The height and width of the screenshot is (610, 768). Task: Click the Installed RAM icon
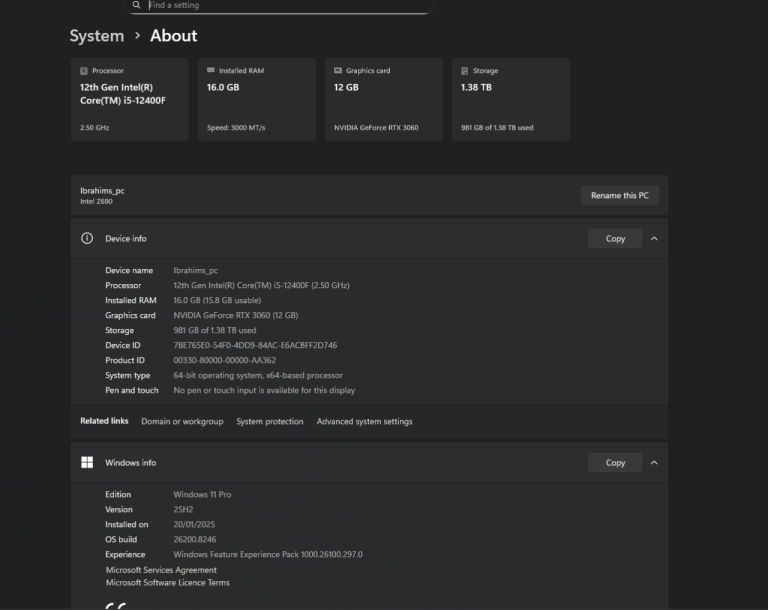[211, 71]
